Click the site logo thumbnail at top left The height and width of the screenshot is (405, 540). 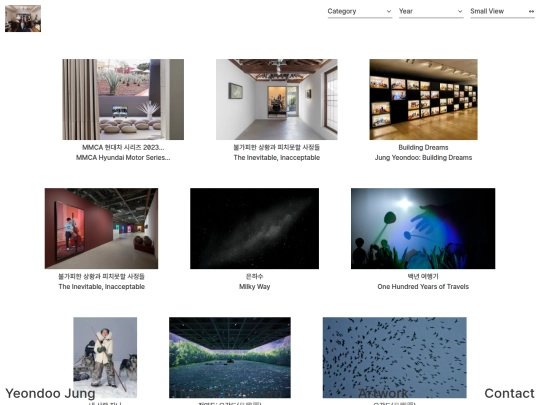[x=23, y=19]
